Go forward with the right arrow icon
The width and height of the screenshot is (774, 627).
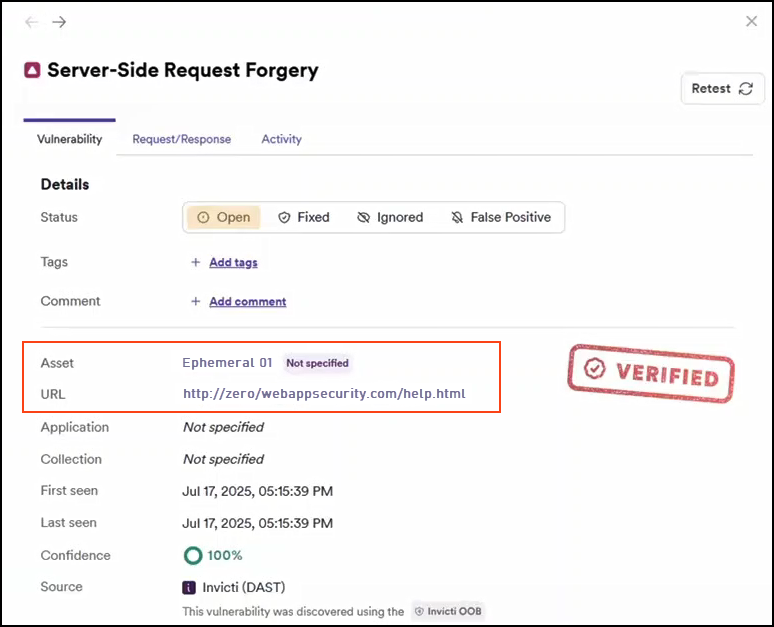coord(59,22)
